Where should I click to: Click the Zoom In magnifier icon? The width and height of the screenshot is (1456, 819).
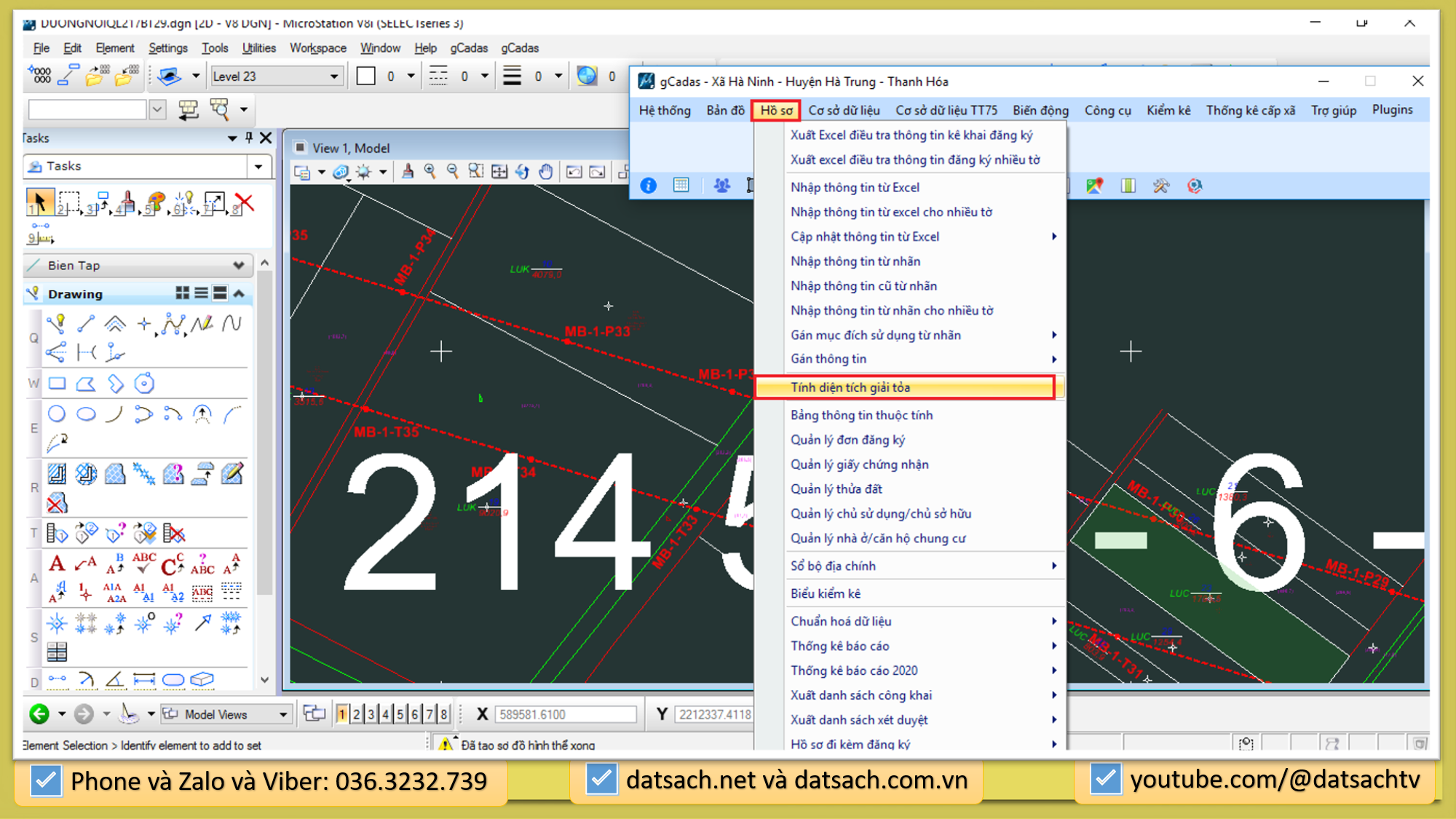point(430,172)
